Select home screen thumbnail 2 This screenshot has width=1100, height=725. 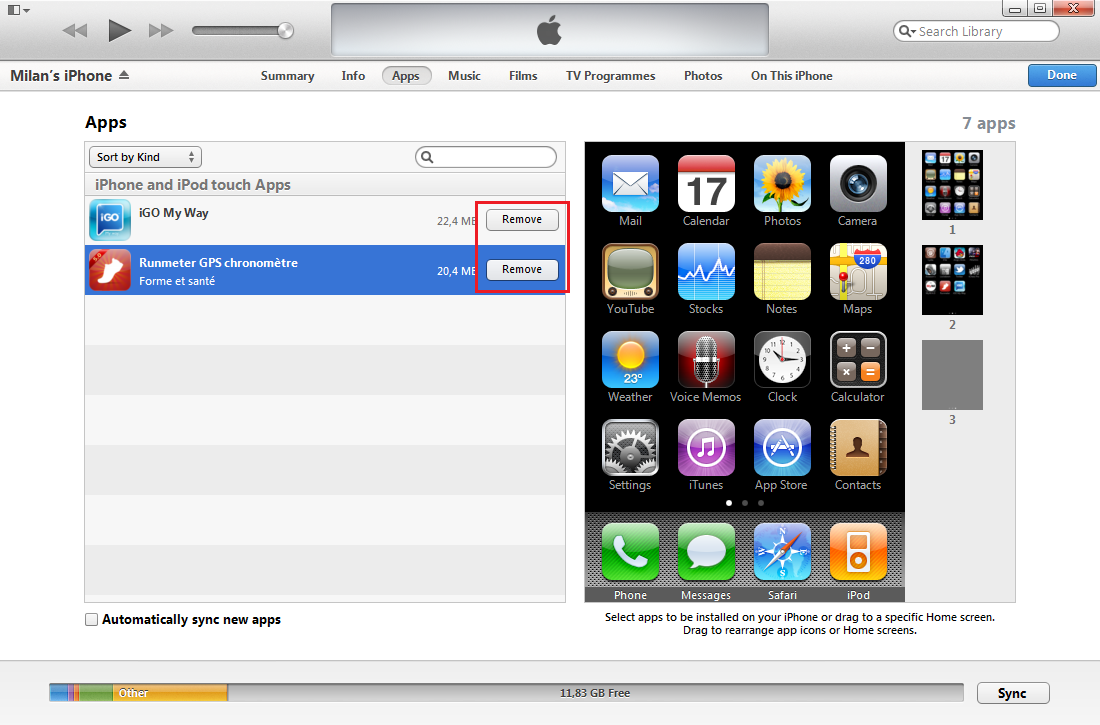952,279
